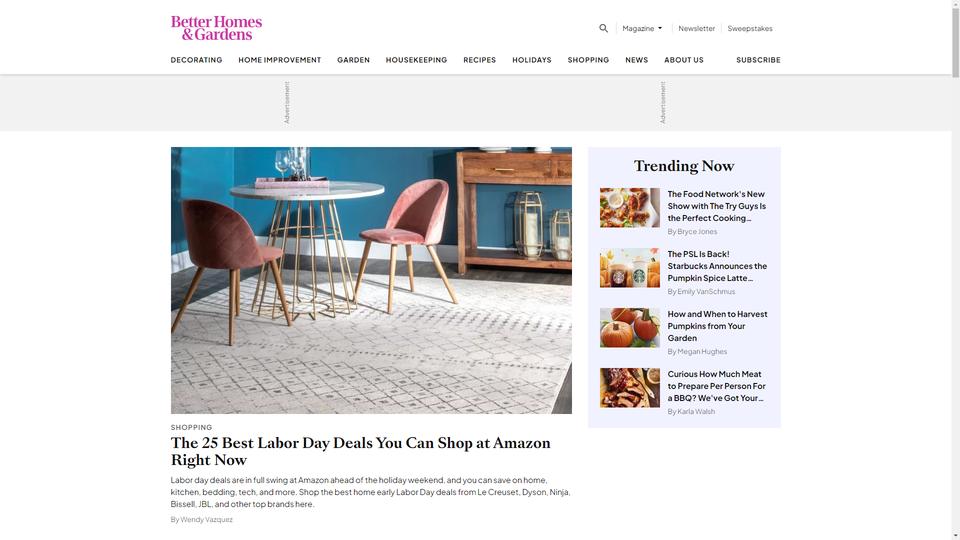Click the search magnifier icon
Screen dimensions: 960x540
[x=603, y=28]
